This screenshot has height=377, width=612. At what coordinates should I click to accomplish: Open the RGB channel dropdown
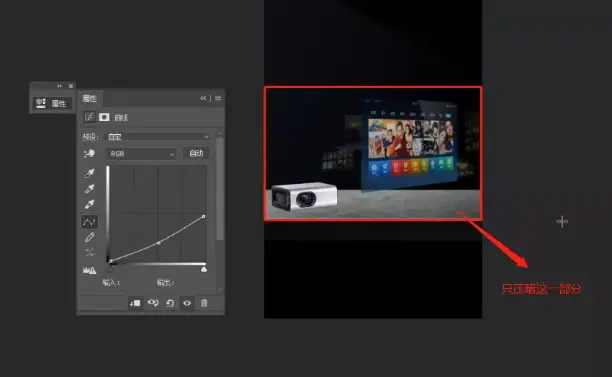coord(141,154)
